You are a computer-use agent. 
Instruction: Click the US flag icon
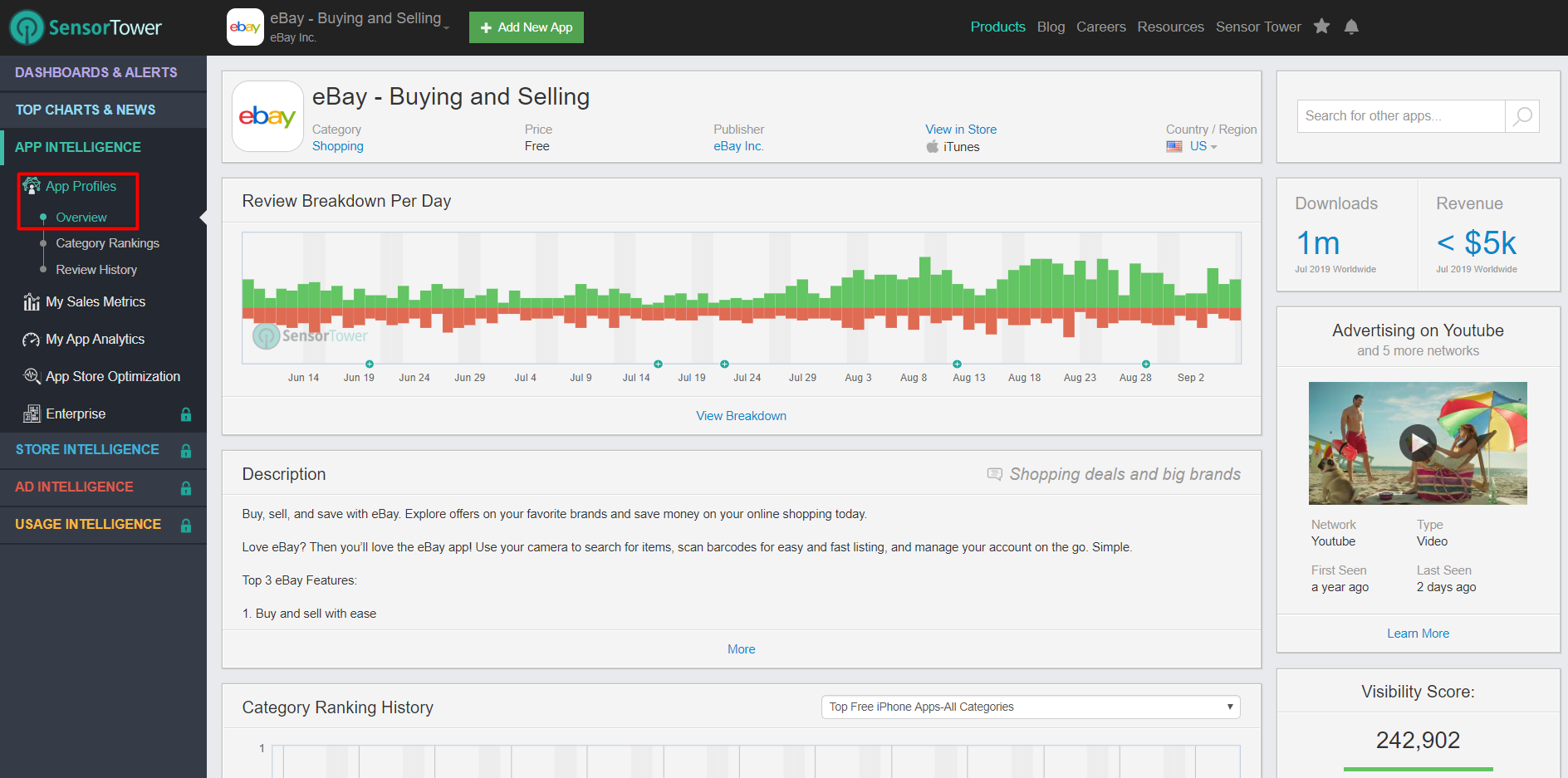(1174, 146)
